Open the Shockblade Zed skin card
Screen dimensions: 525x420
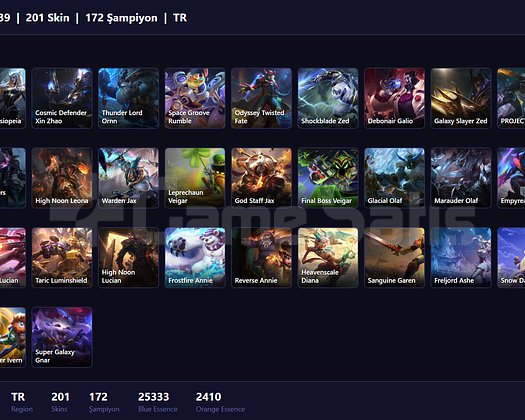pos(328,98)
